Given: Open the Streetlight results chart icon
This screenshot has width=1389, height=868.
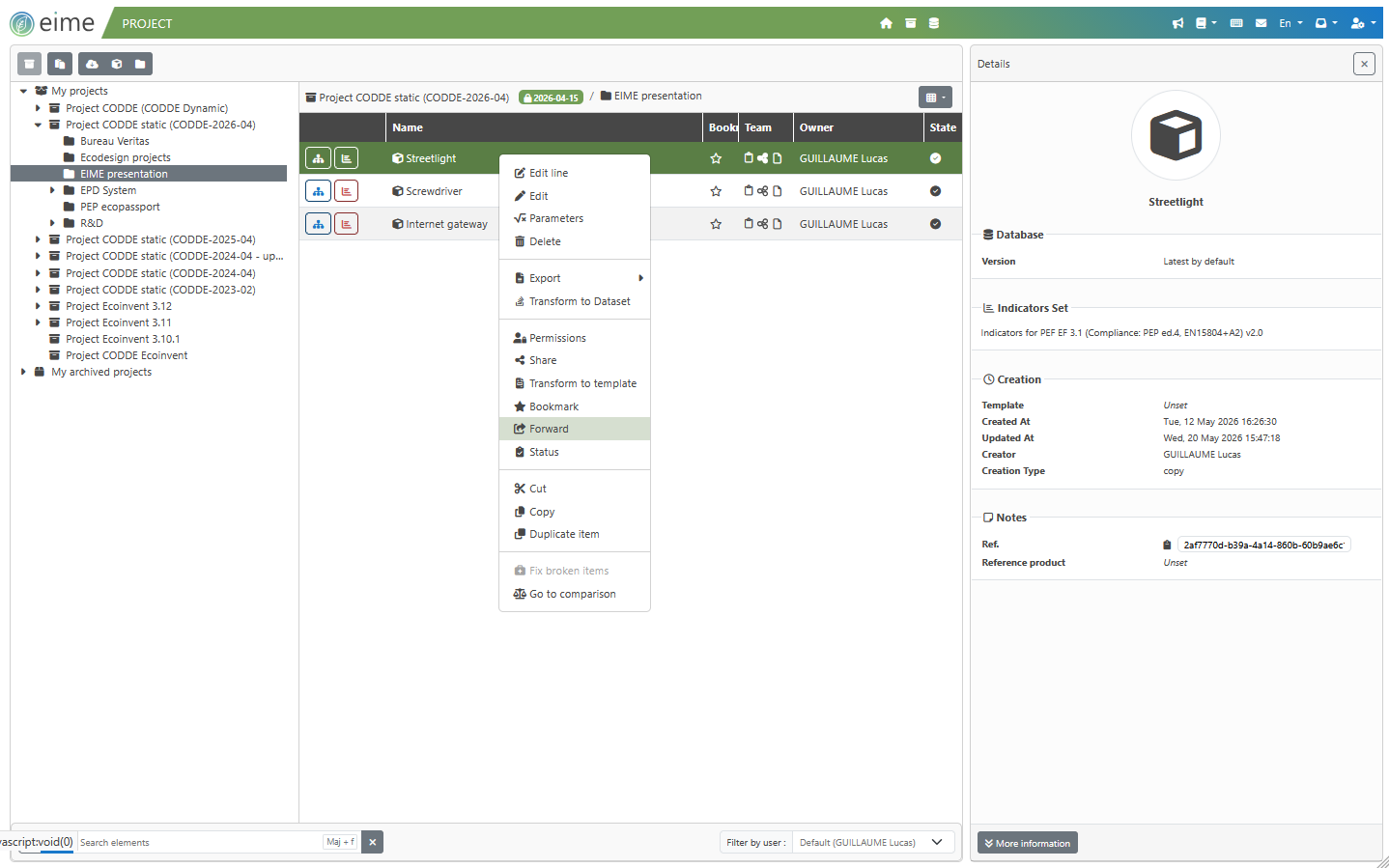Looking at the screenshot, I should [346, 158].
